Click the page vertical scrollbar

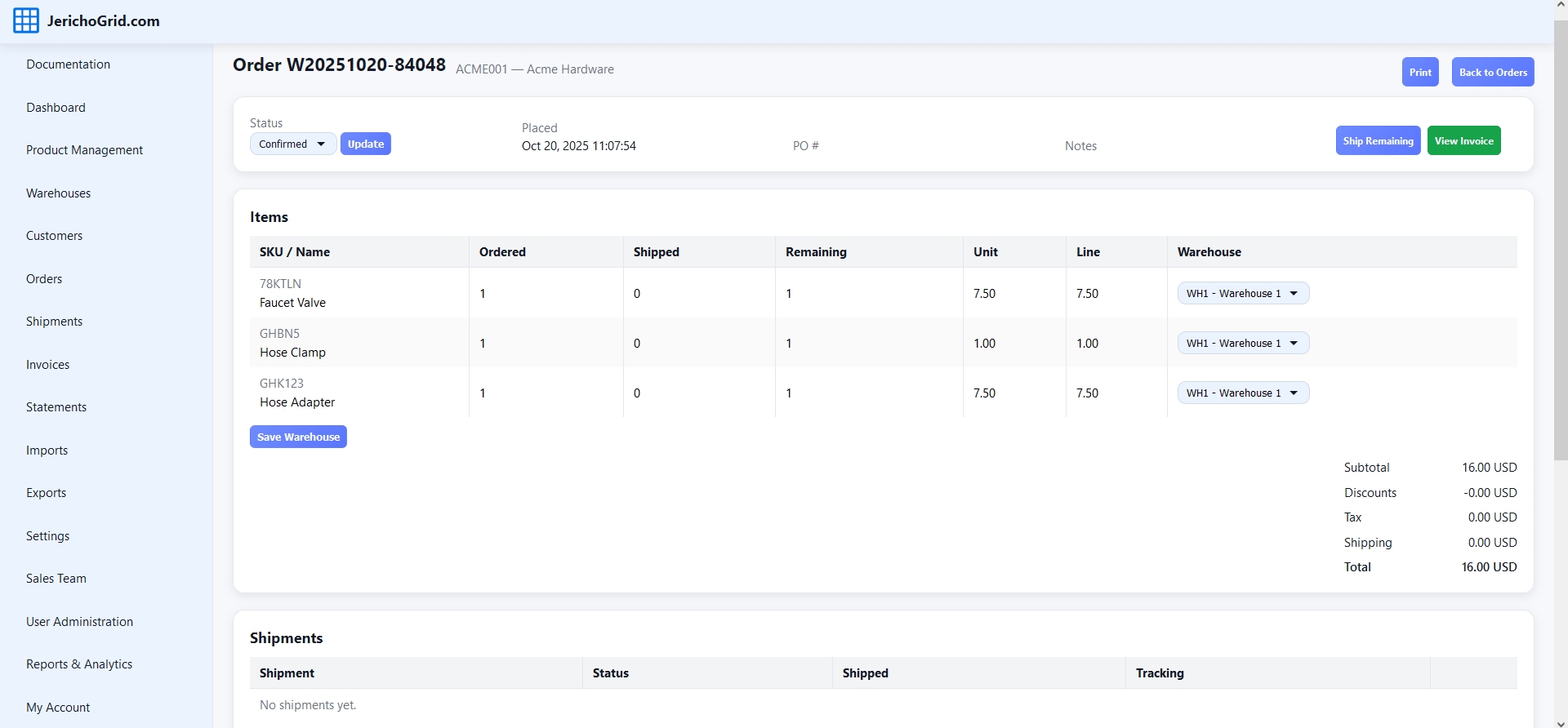1560,245
